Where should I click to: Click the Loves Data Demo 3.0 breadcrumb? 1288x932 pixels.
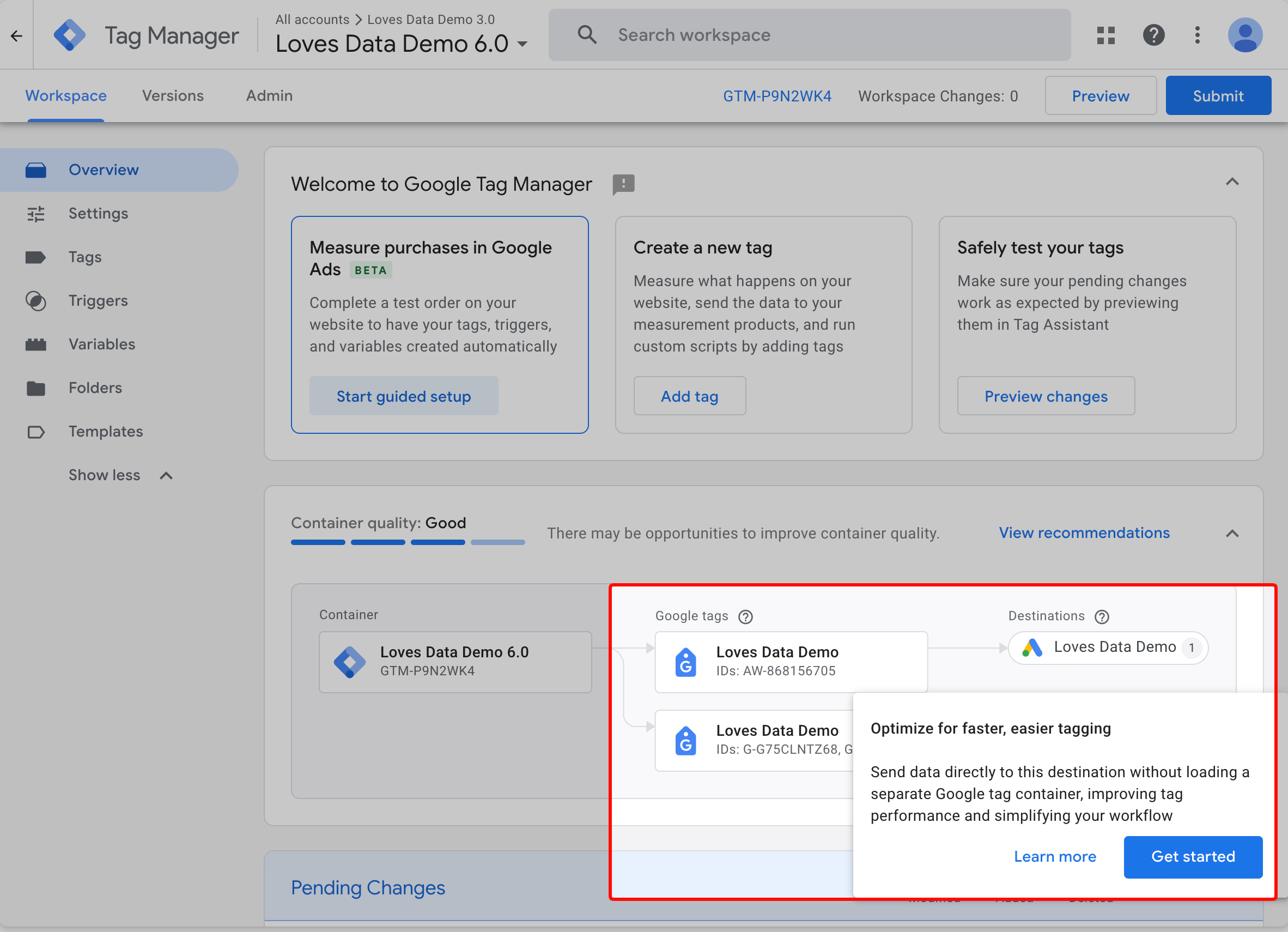click(x=431, y=19)
